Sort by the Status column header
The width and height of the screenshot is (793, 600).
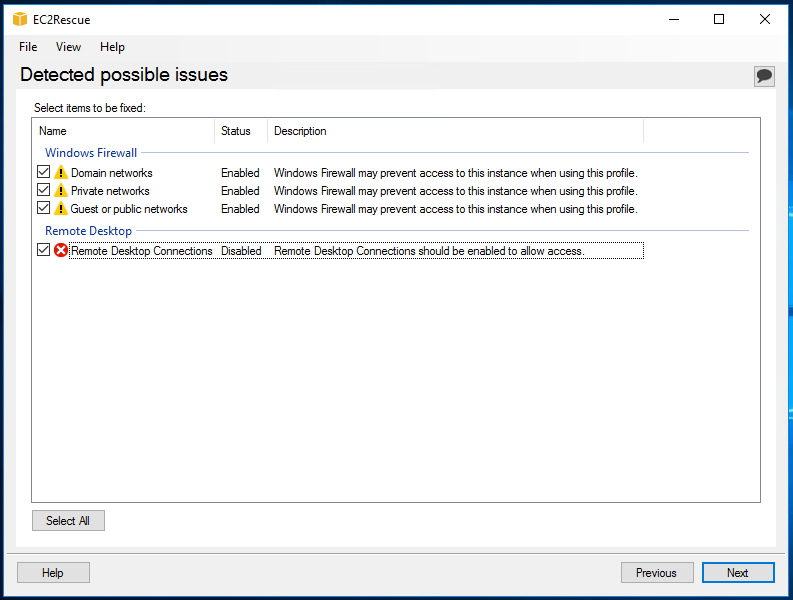click(241, 131)
